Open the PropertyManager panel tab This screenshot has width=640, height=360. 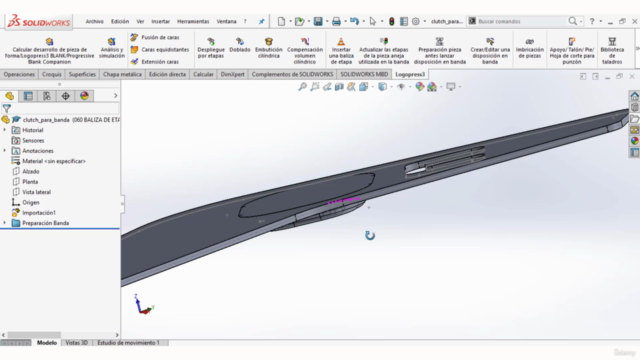pyautogui.click(x=28, y=96)
